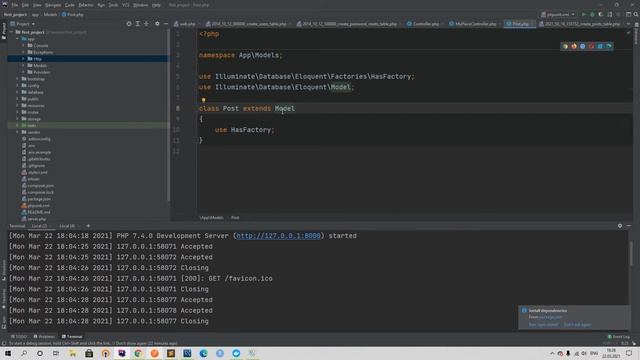Click Run 'npm install' notification link

[543, 325]
